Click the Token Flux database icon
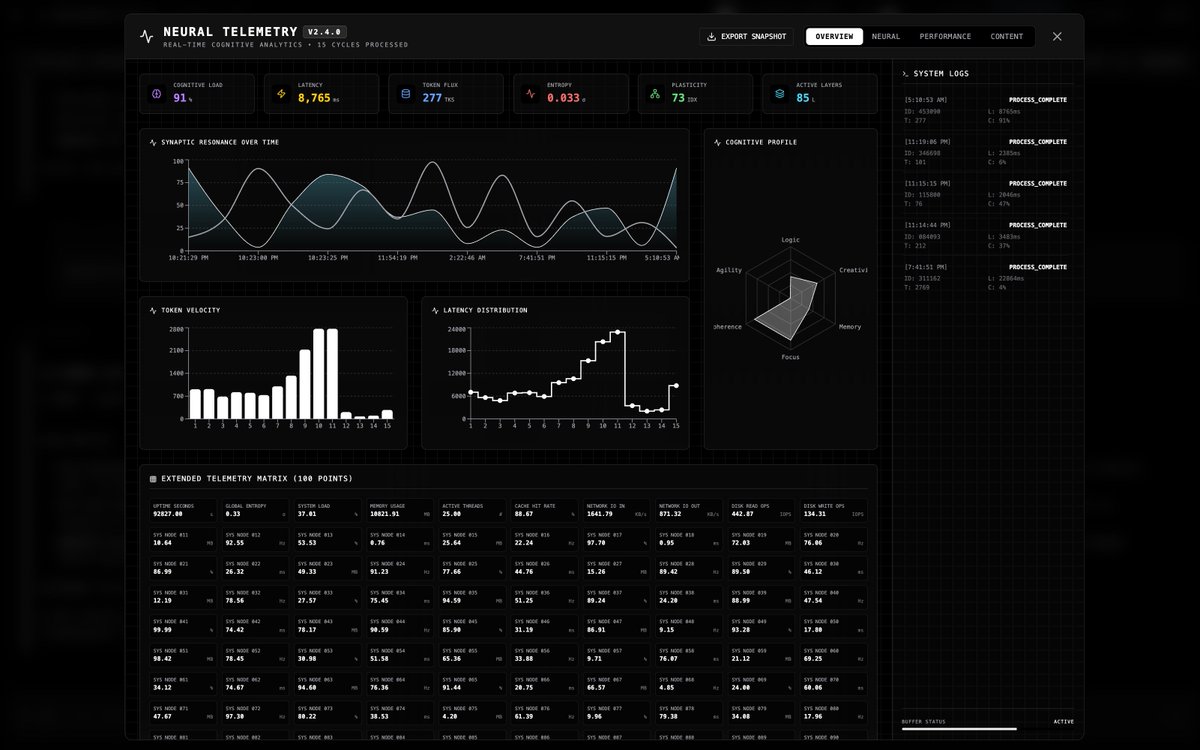Viewport: 1200px width, 750px height. pyautogui.click(x=405, y=94)
